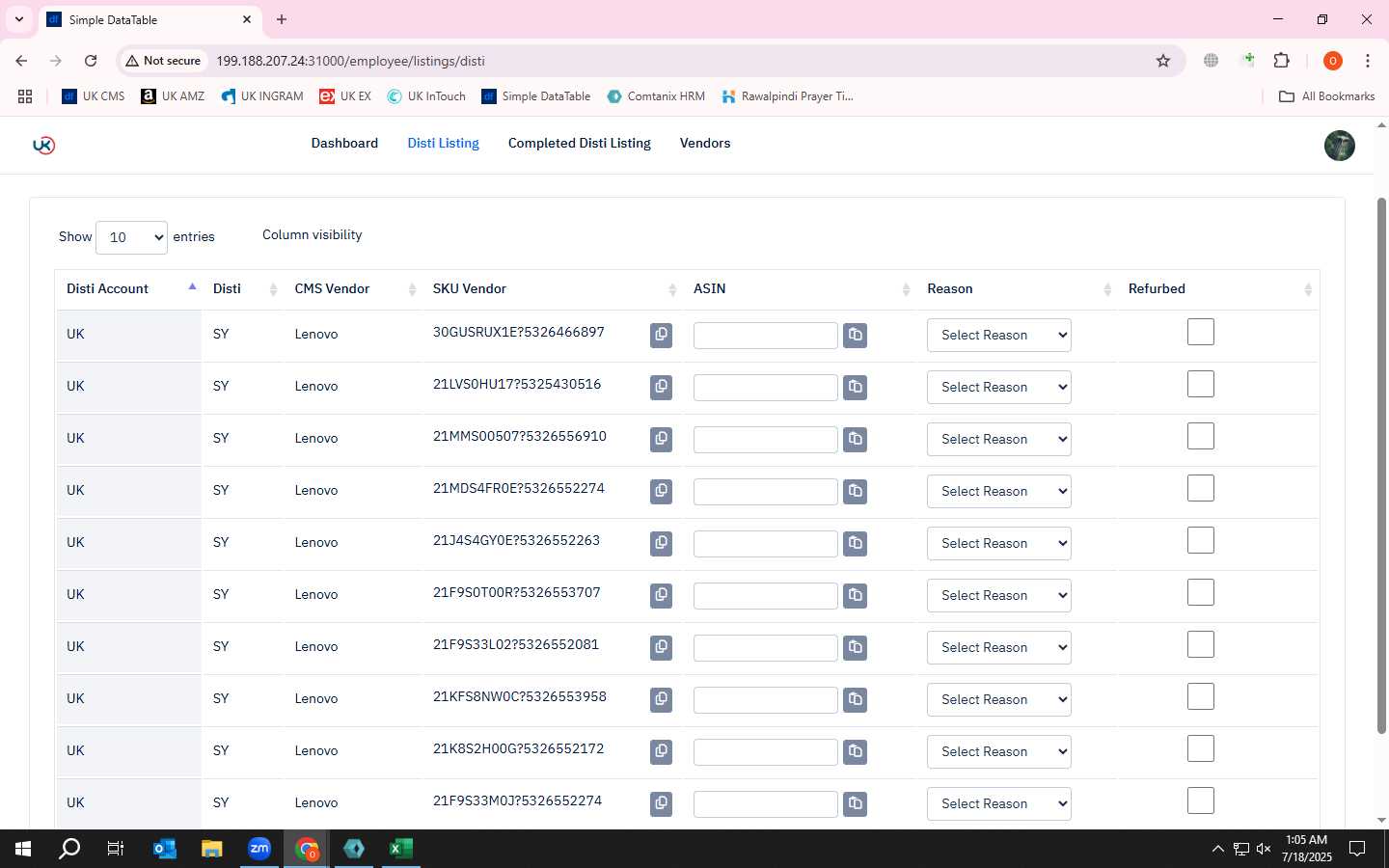Open Select Reason dropdown for 21J4S4GY0E?5326552263

998,543
